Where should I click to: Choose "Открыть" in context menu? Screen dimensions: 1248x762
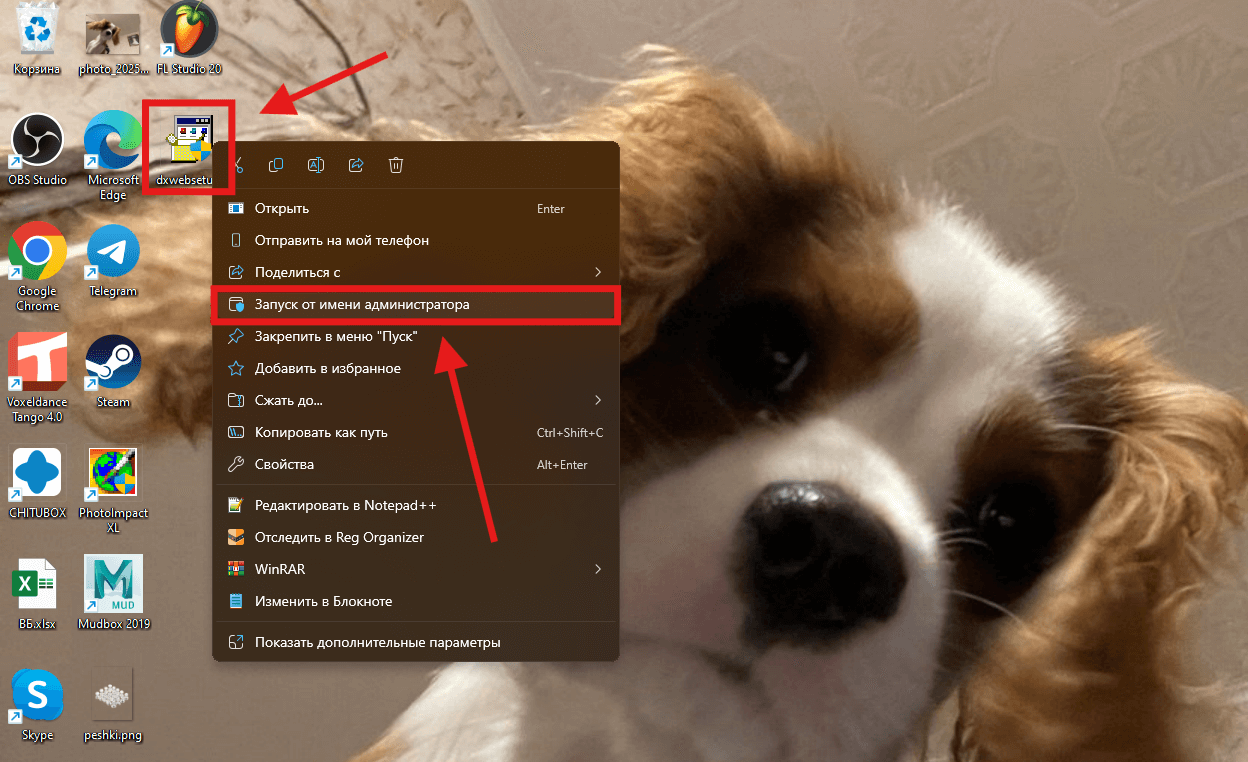(282, 208)
